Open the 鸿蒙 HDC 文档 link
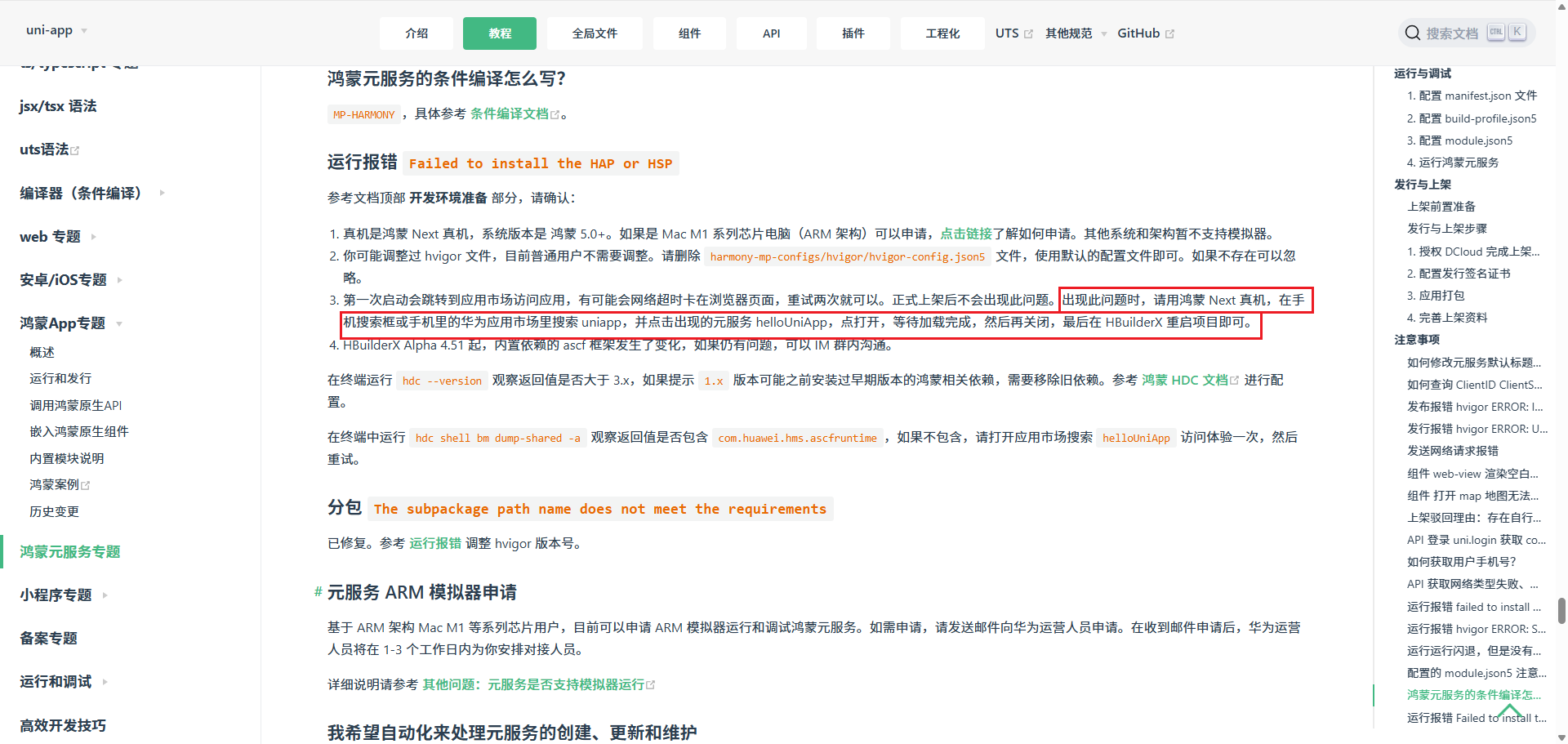1568x744 pixels. click(x=1190, y=381)
